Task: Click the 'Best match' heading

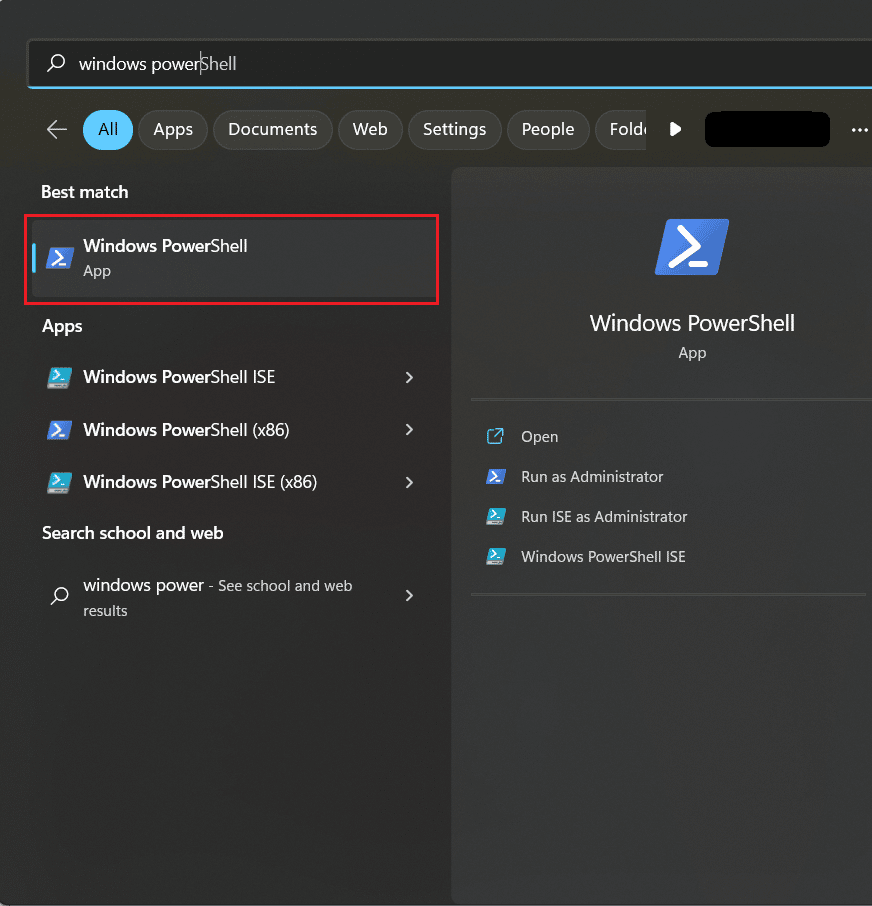Action: coord(84,192)
